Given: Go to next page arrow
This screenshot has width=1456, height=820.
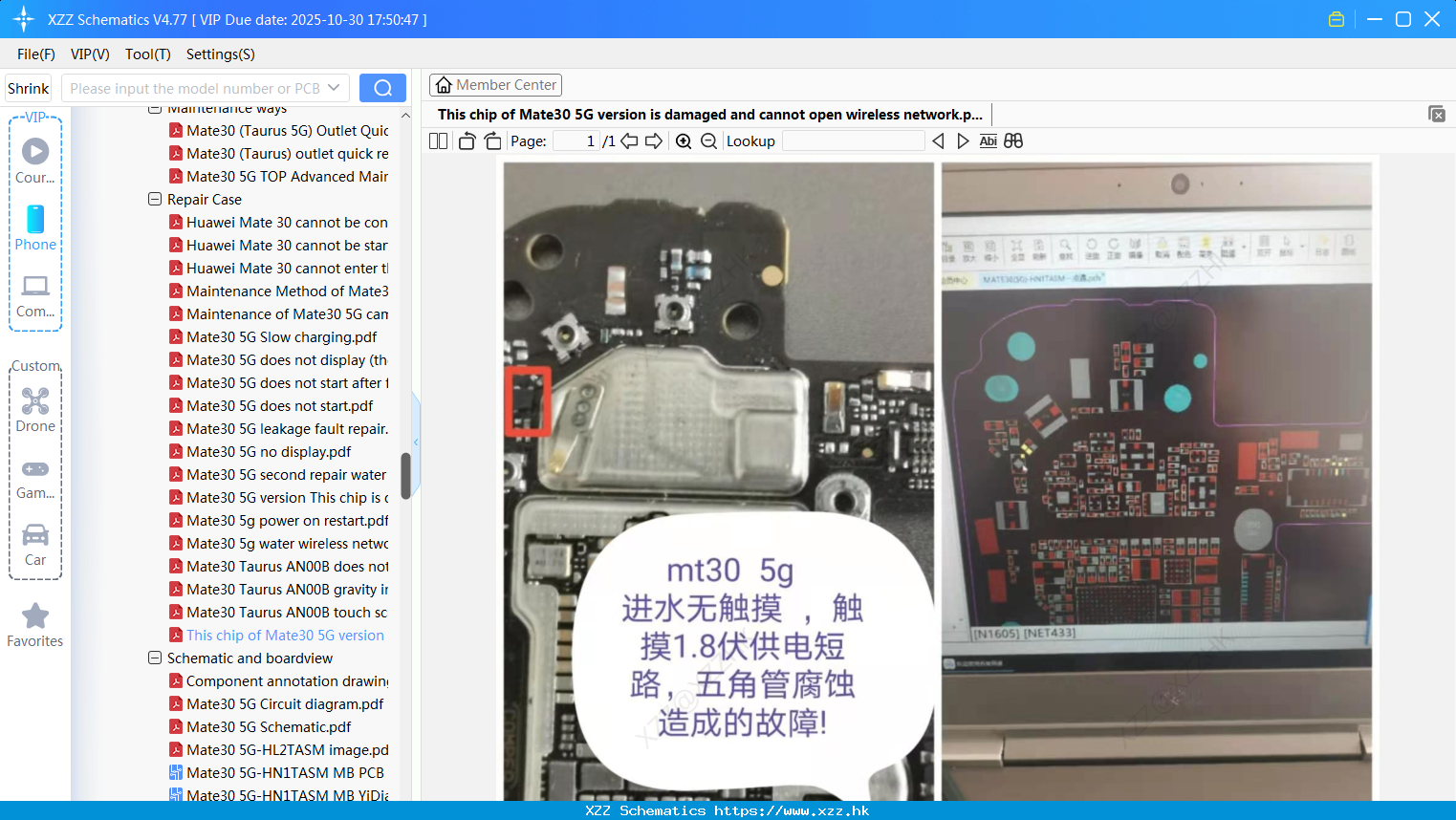Looking at the screenshot, I should pyautogui.click(x=654, y=141).
